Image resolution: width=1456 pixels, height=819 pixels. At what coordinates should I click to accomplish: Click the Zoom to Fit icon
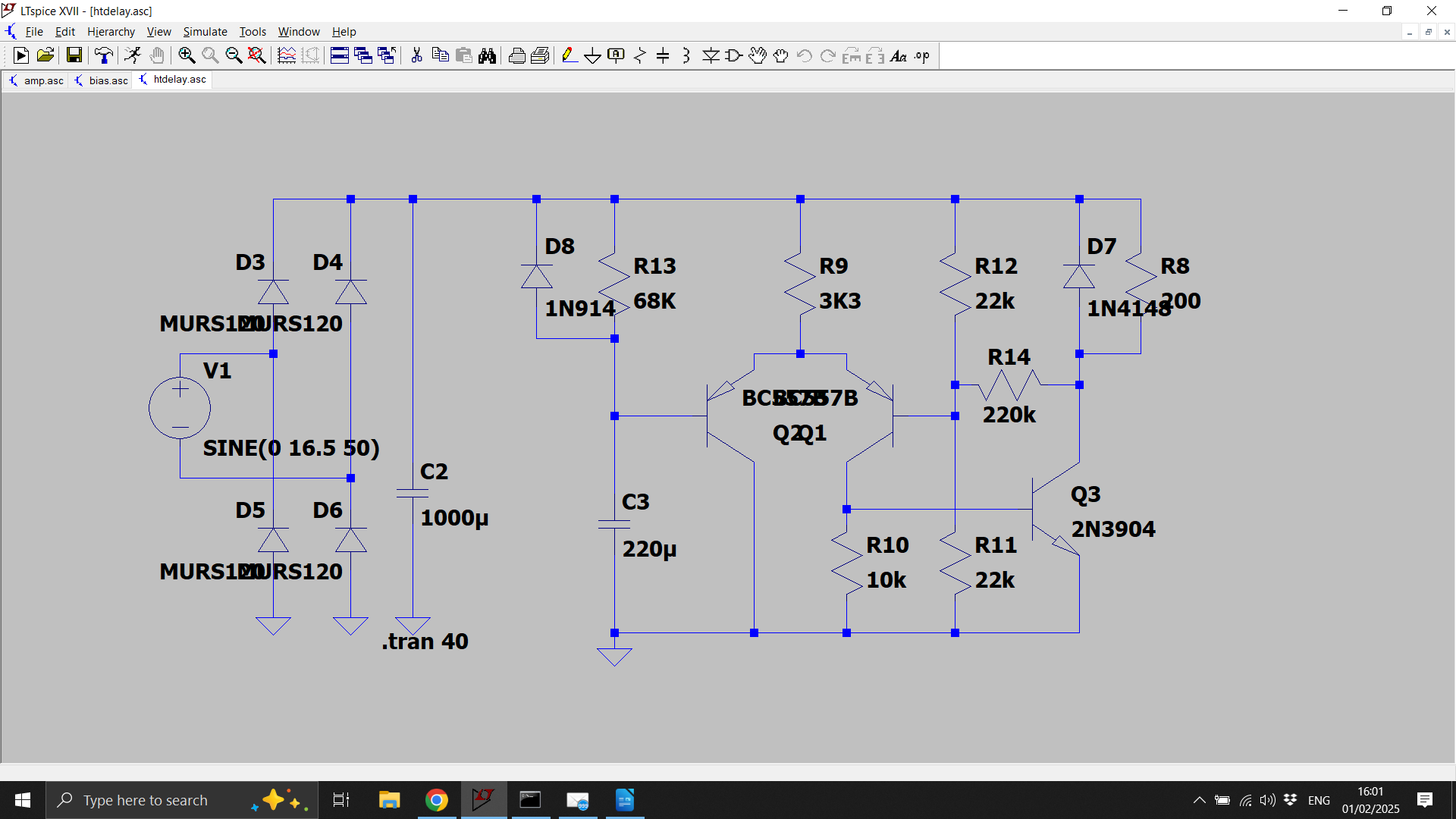click(x=257, y=55)
